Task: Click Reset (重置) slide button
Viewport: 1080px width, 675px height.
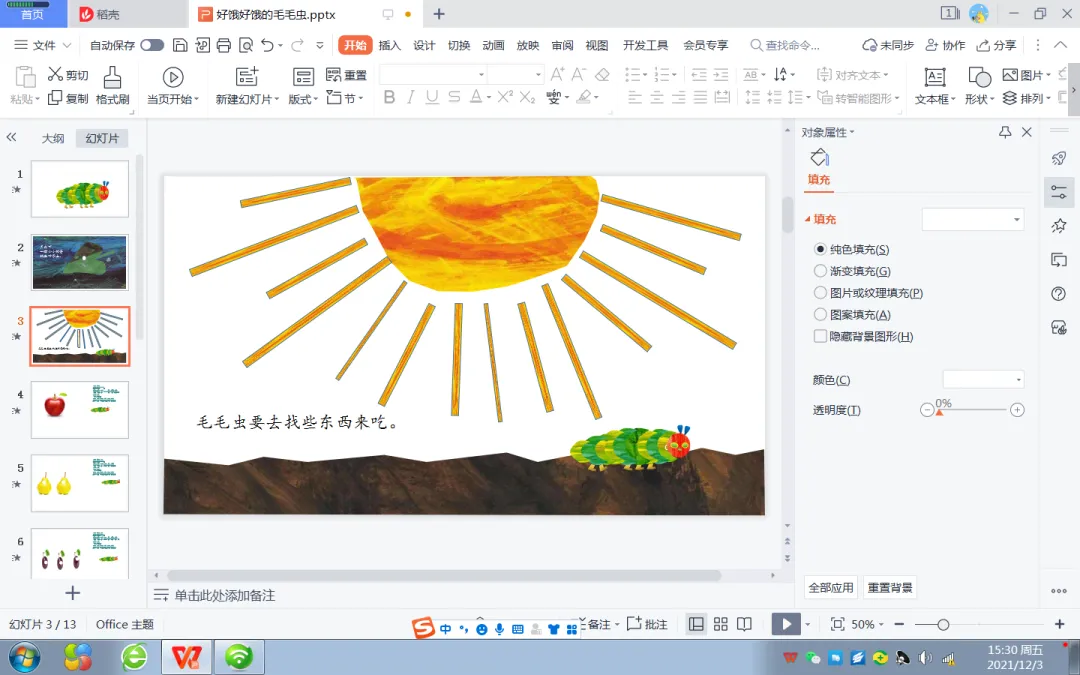Action: click(346, 74)
